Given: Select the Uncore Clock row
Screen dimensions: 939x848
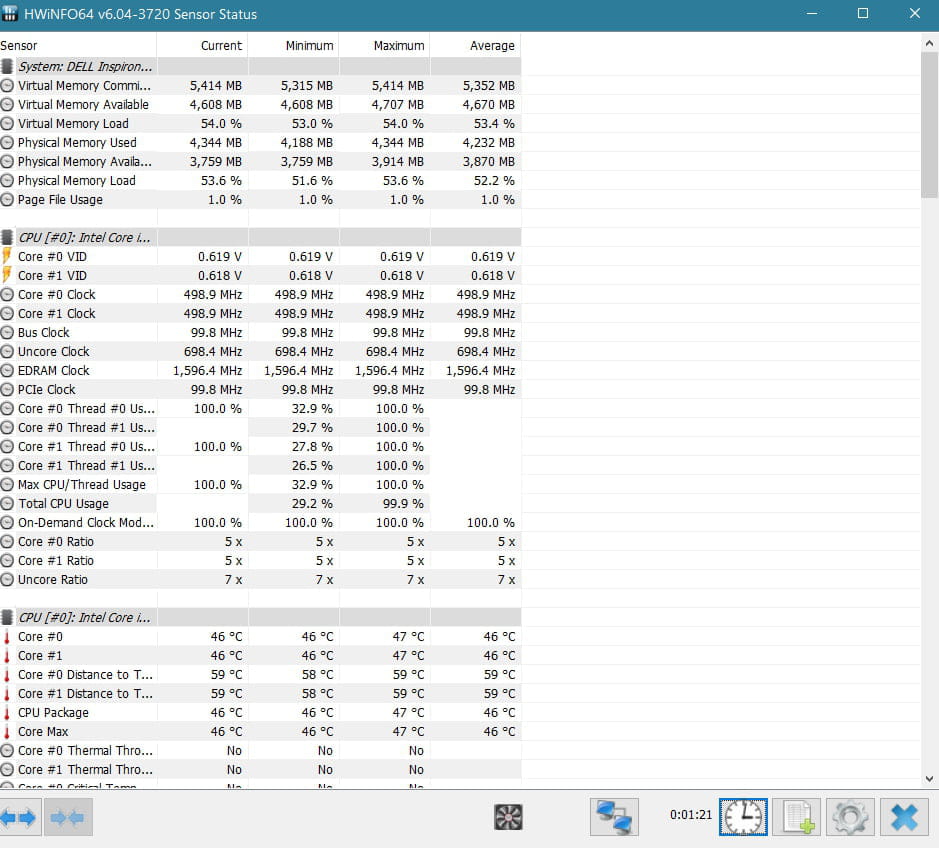Looking at the screenshot, I should click(261, 352).
